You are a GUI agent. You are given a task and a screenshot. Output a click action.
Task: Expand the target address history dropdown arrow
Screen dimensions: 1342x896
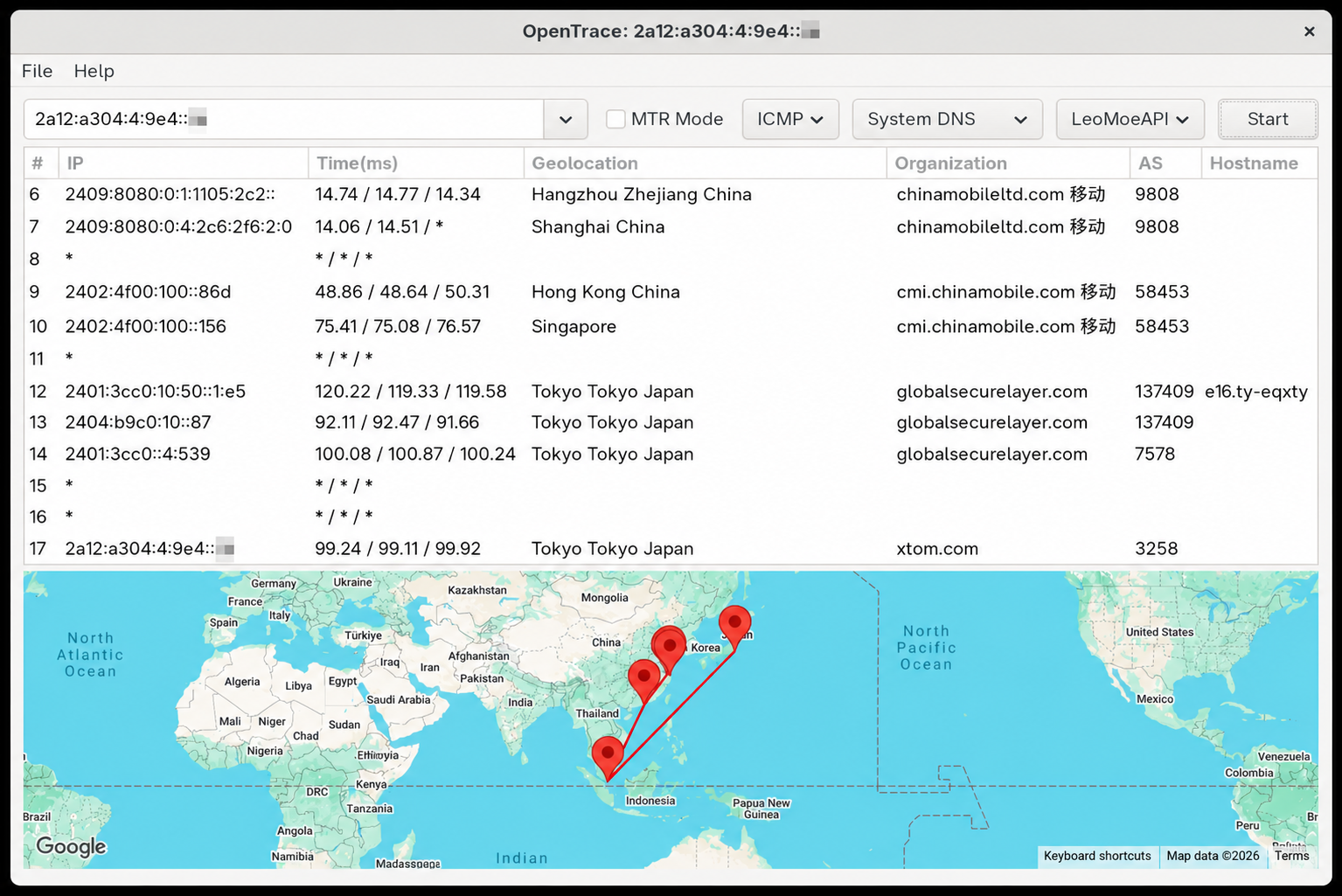tap(566, 119)
